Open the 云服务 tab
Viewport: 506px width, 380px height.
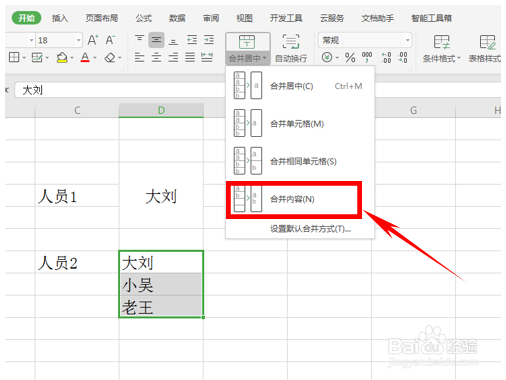pos(332,18)
